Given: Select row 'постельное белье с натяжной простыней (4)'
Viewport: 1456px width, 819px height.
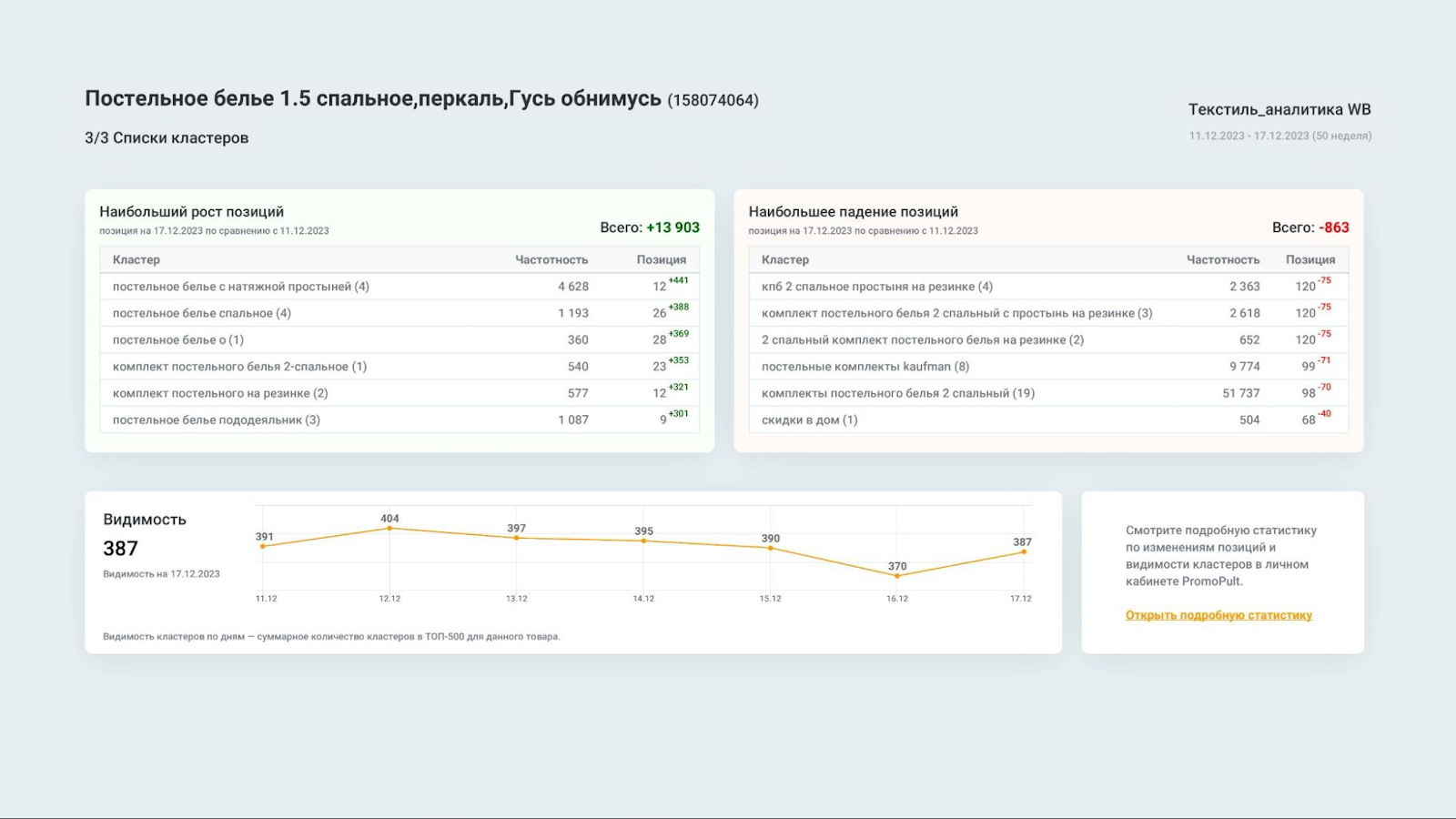Looking at the screenshot, I should (x=241, y=287).
